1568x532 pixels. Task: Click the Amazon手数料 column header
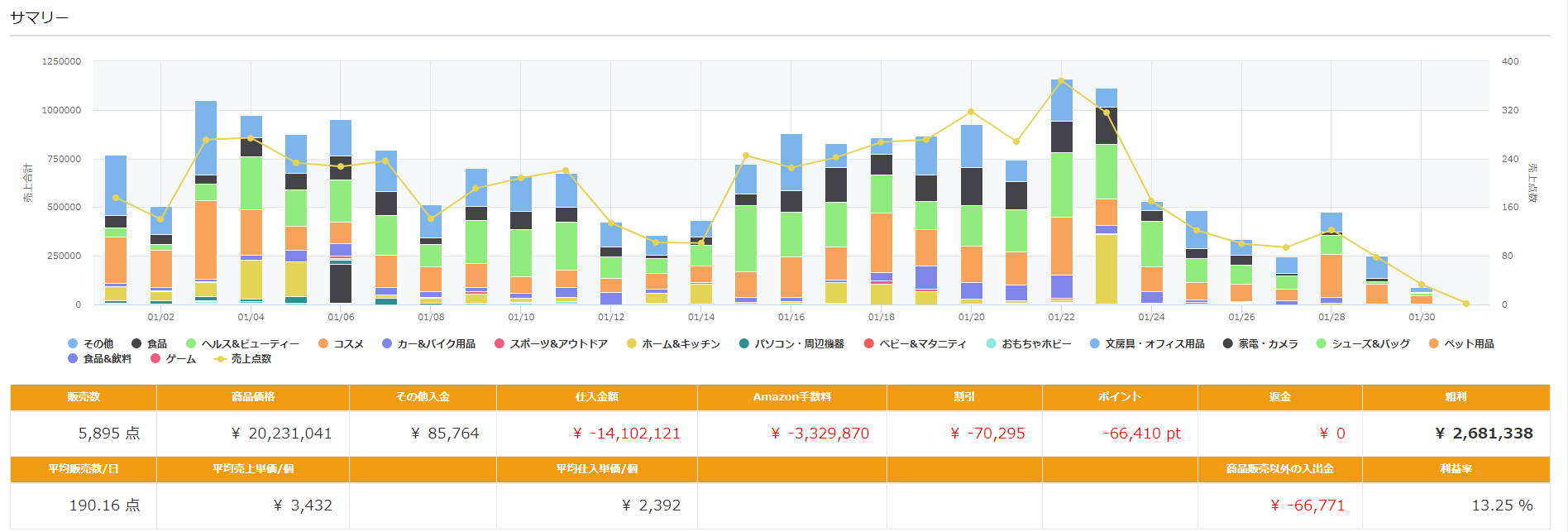791,397
